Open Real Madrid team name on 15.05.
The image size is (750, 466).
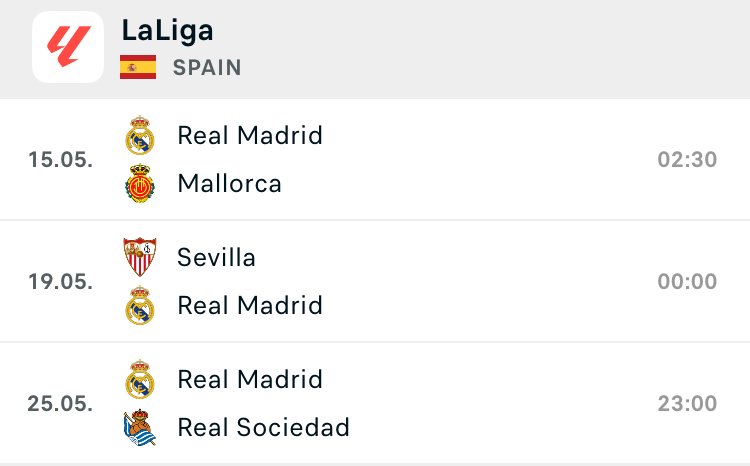250,135
